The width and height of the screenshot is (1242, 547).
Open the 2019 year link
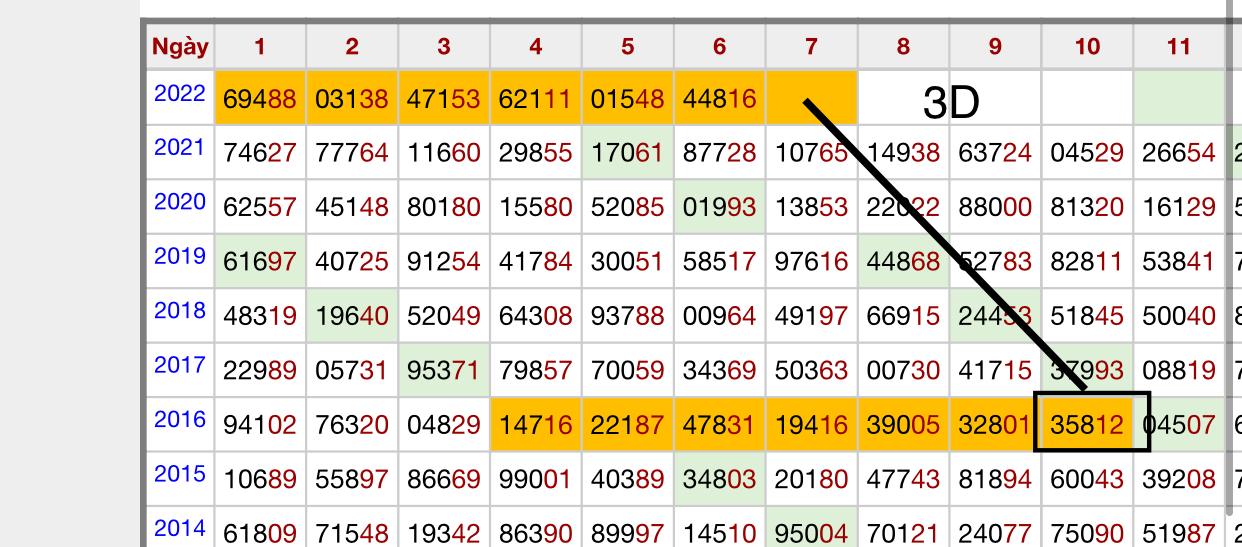click(180, 256)
